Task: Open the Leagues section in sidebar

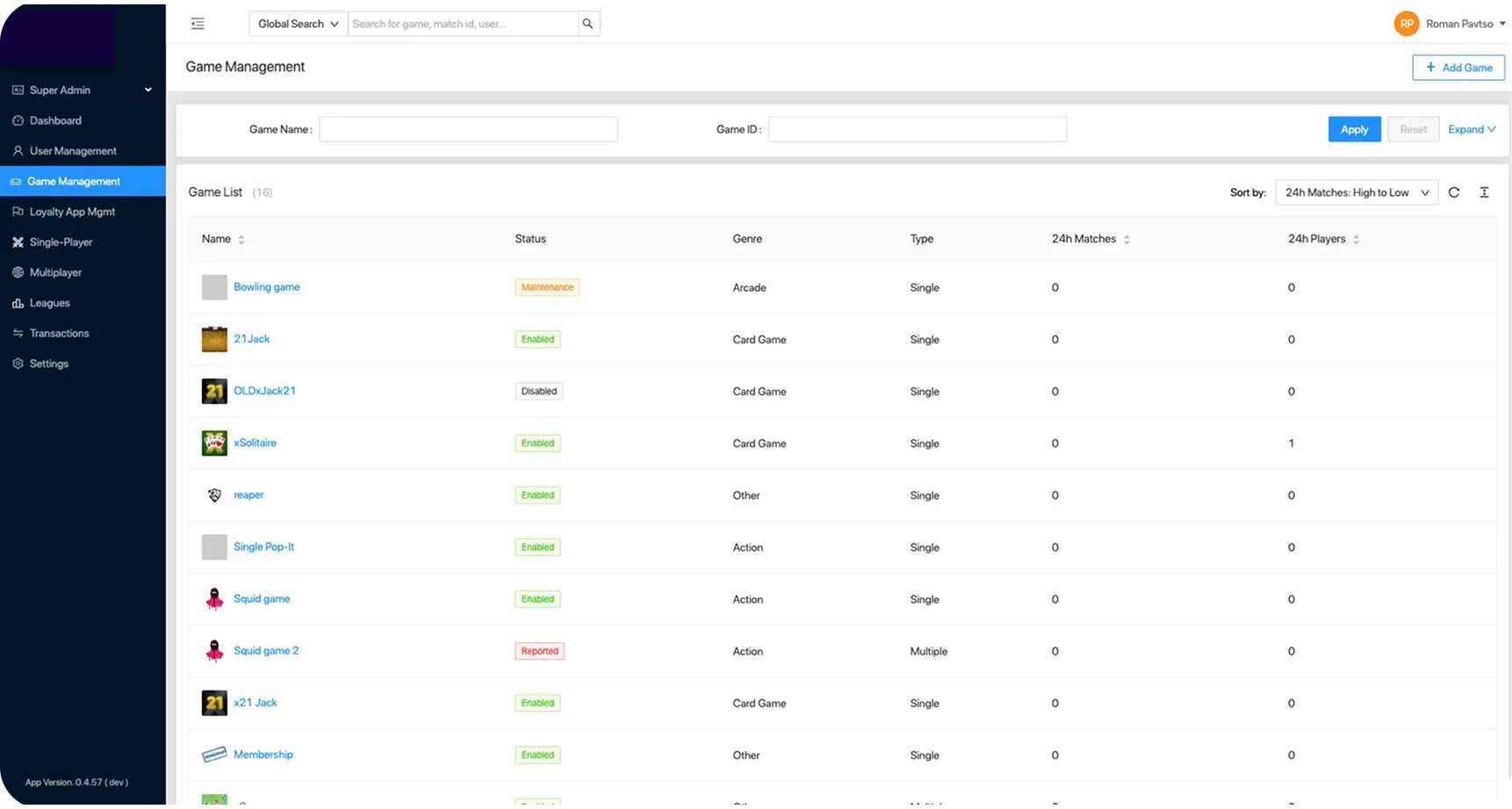Action: [x=49, y=303]
